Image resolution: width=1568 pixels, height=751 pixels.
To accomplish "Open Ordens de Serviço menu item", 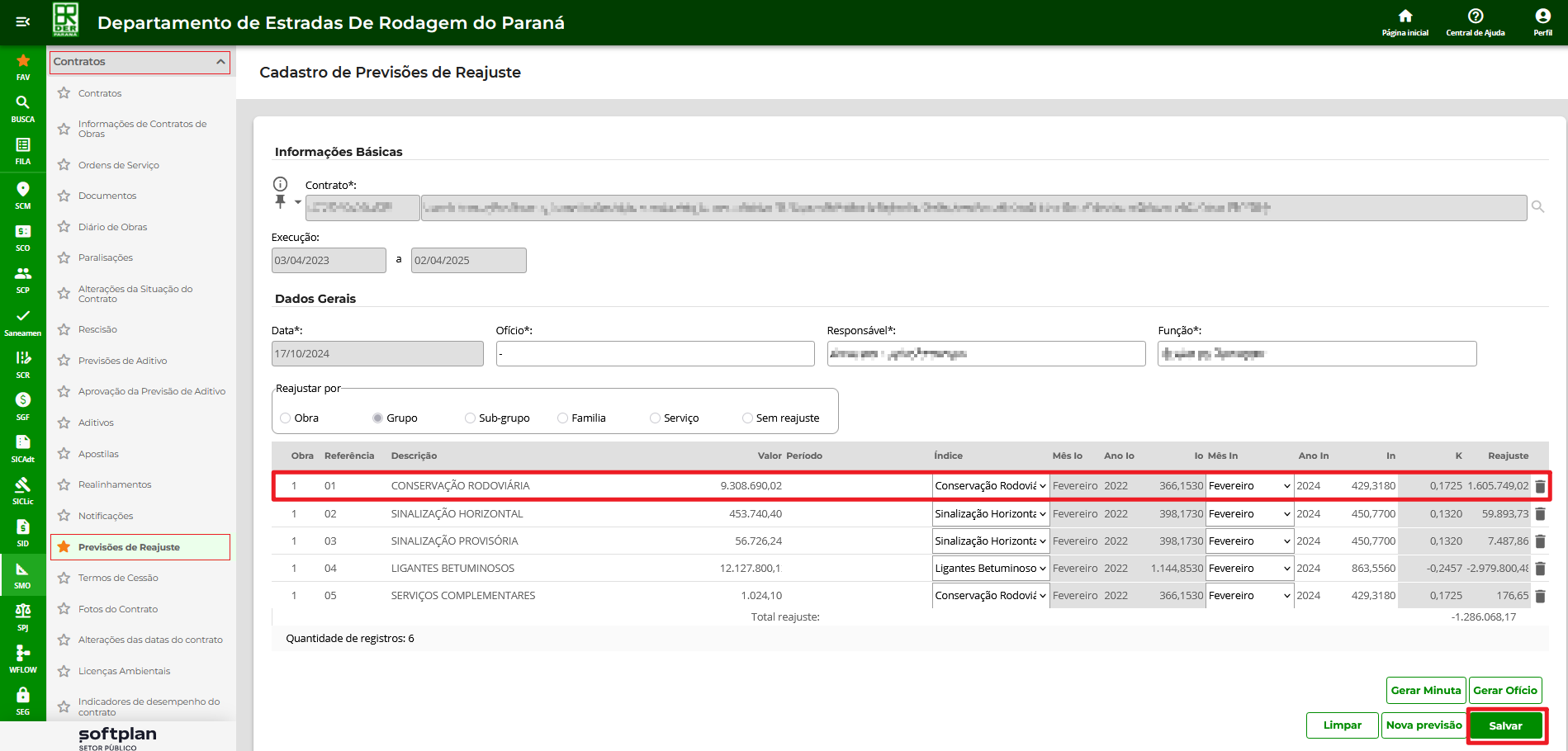I will coord(118,165).
